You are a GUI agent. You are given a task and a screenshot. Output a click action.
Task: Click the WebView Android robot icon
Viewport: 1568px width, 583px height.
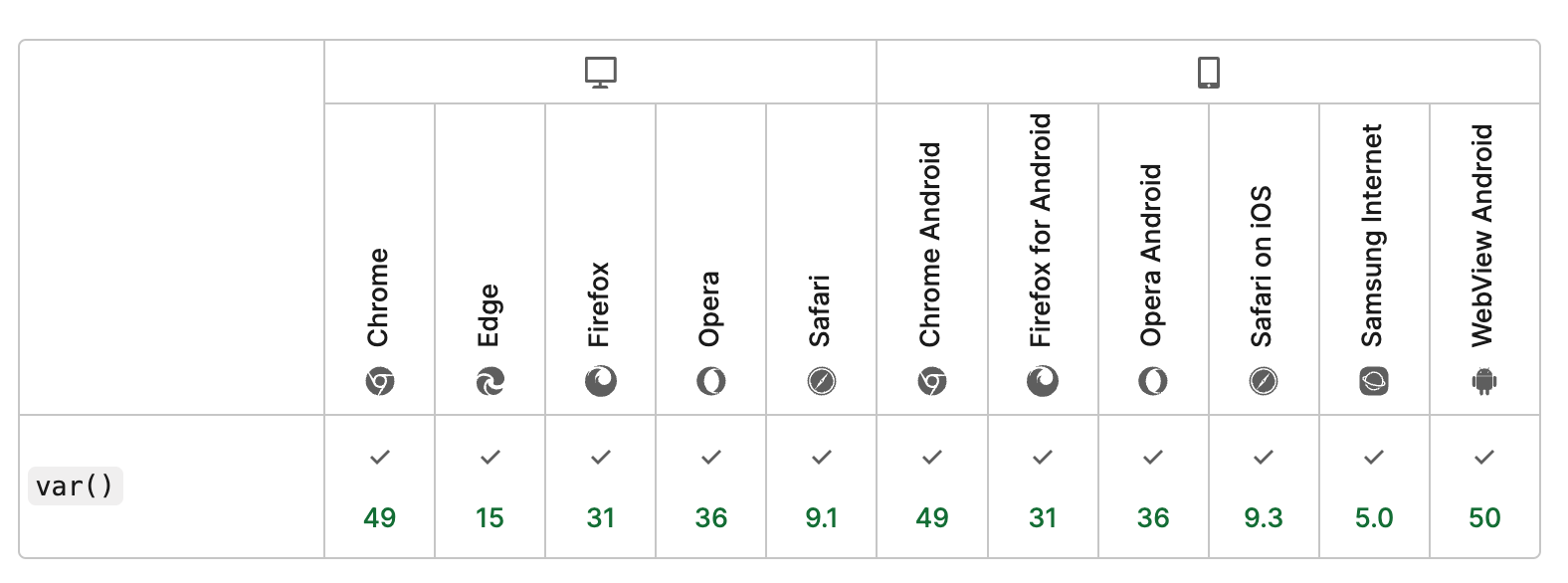[x=1484, y=381]
